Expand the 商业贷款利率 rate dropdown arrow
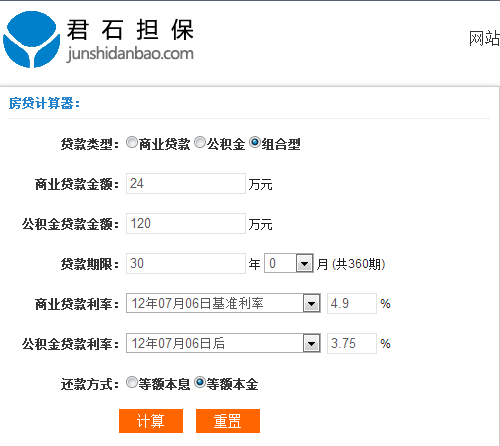This screenshot has height=446, width=500. (x=312, y=303)
